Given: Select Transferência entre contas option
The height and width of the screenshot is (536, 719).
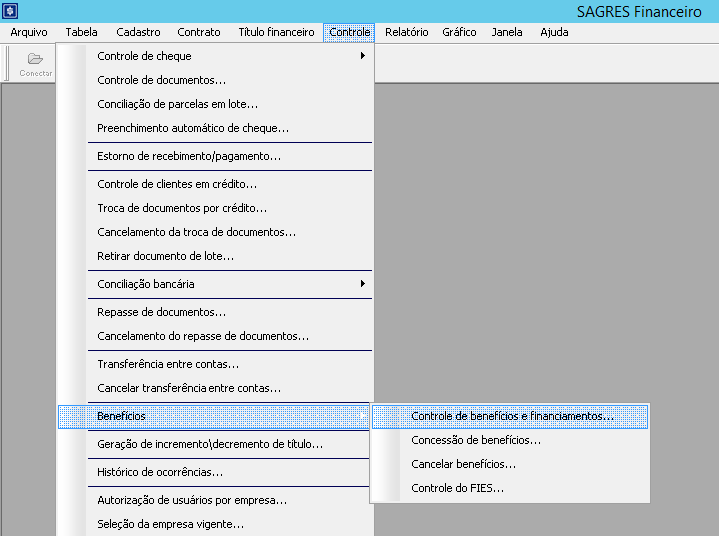Looking at the screenshot, I should click(167, 364).
